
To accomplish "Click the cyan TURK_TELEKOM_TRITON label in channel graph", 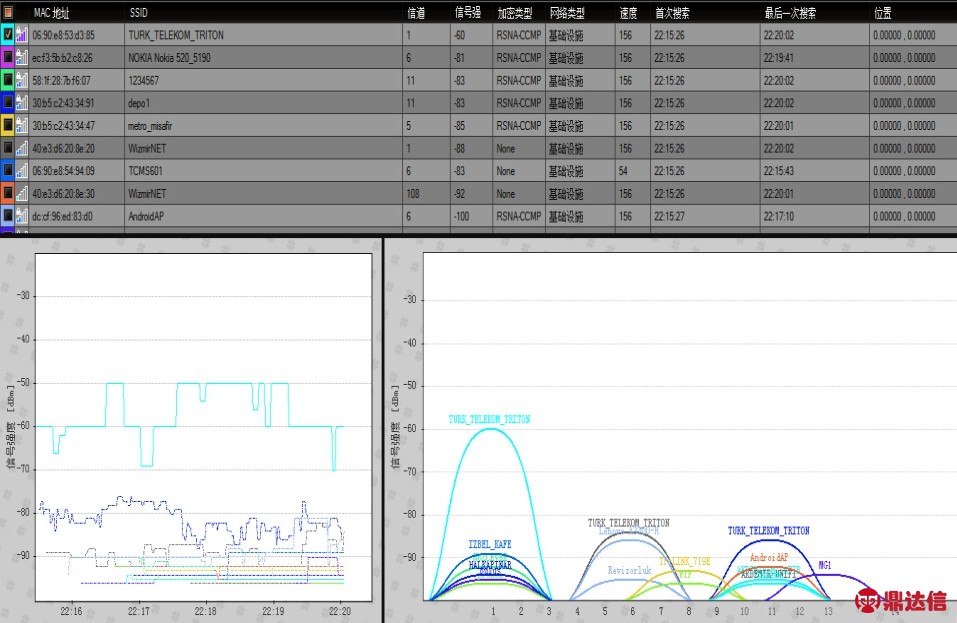I will click(x=489, y=419).
